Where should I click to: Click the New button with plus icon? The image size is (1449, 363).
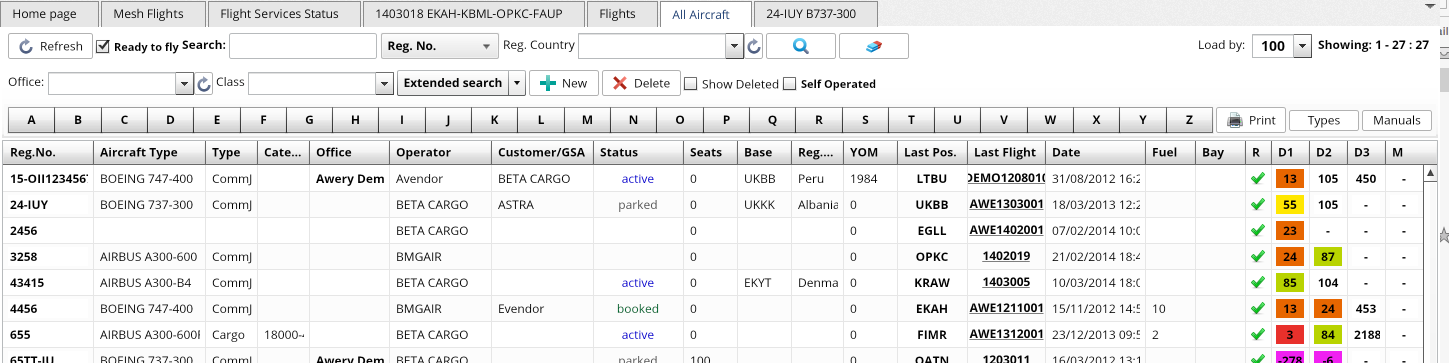click(x=563, y=83)
